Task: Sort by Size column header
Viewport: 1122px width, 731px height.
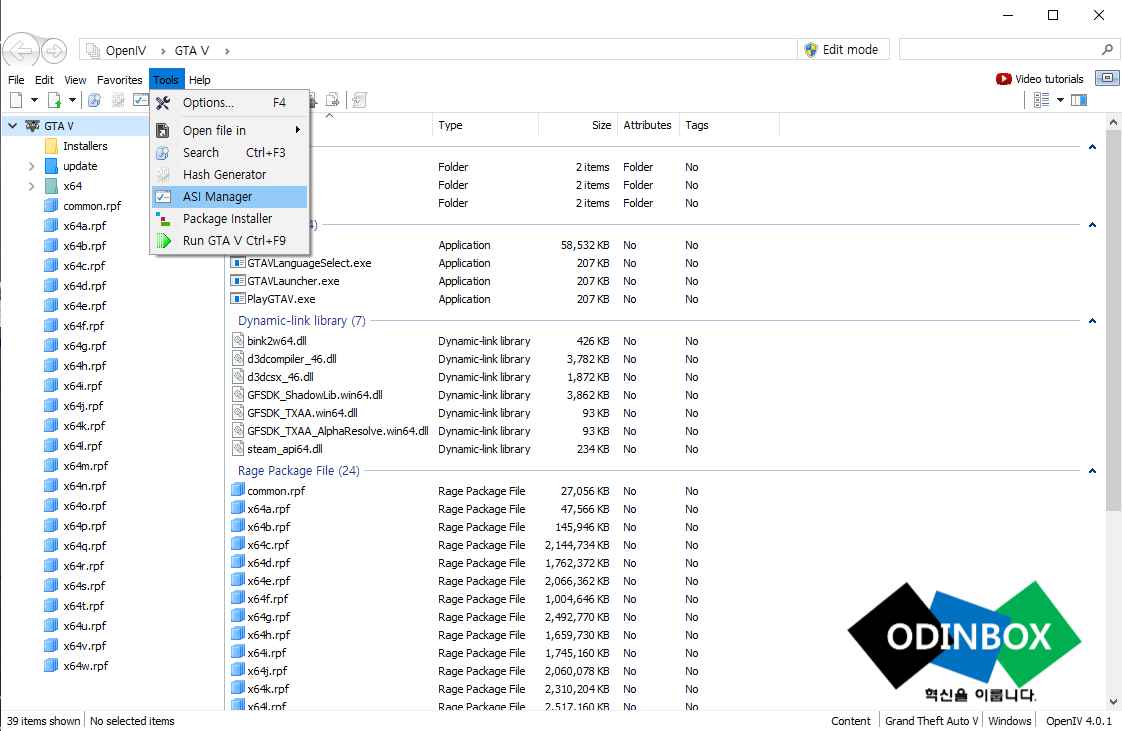Action: point(577,125)
